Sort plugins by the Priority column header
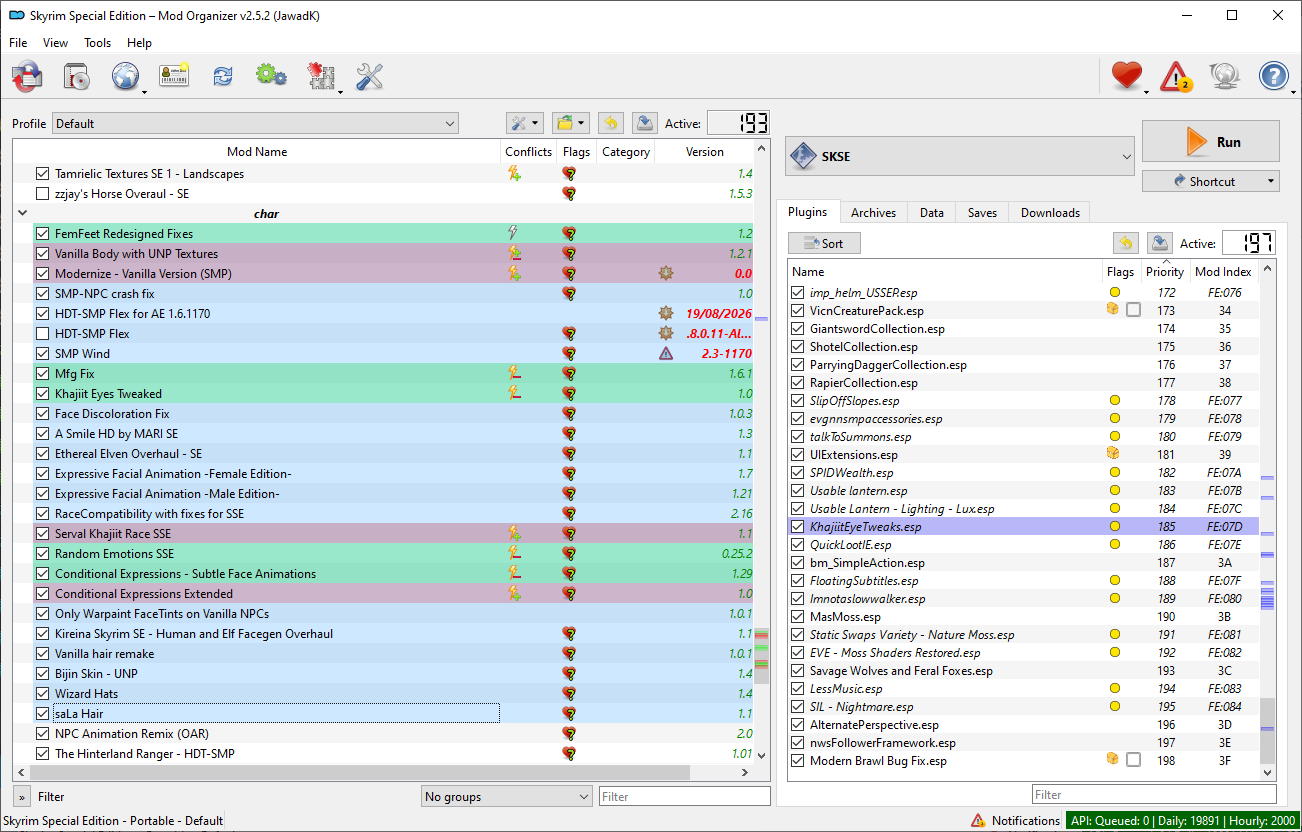1302x832 pixels. coord(1165,271)
